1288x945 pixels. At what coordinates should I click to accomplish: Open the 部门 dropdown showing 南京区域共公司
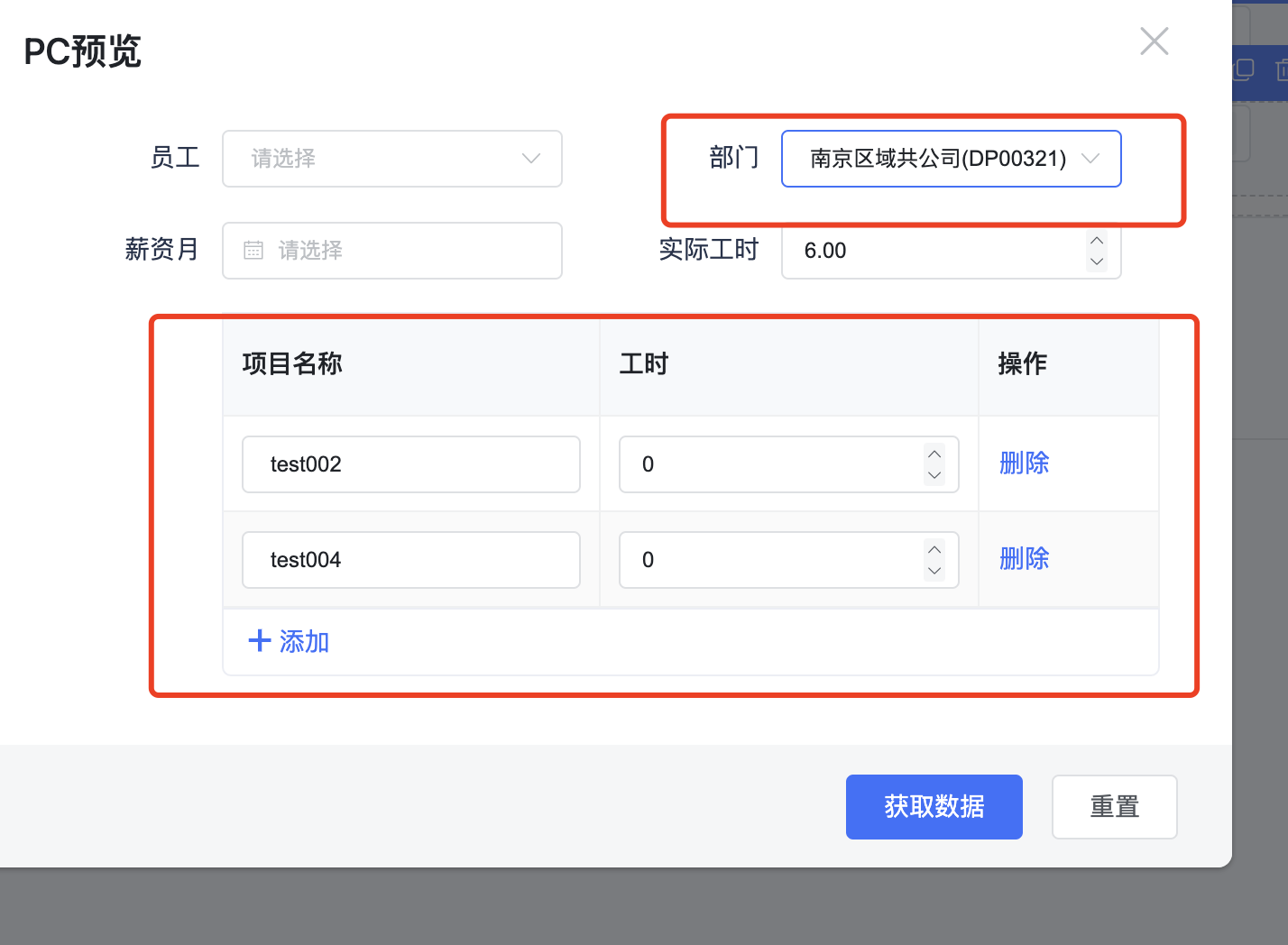click(x=951, y=159)
